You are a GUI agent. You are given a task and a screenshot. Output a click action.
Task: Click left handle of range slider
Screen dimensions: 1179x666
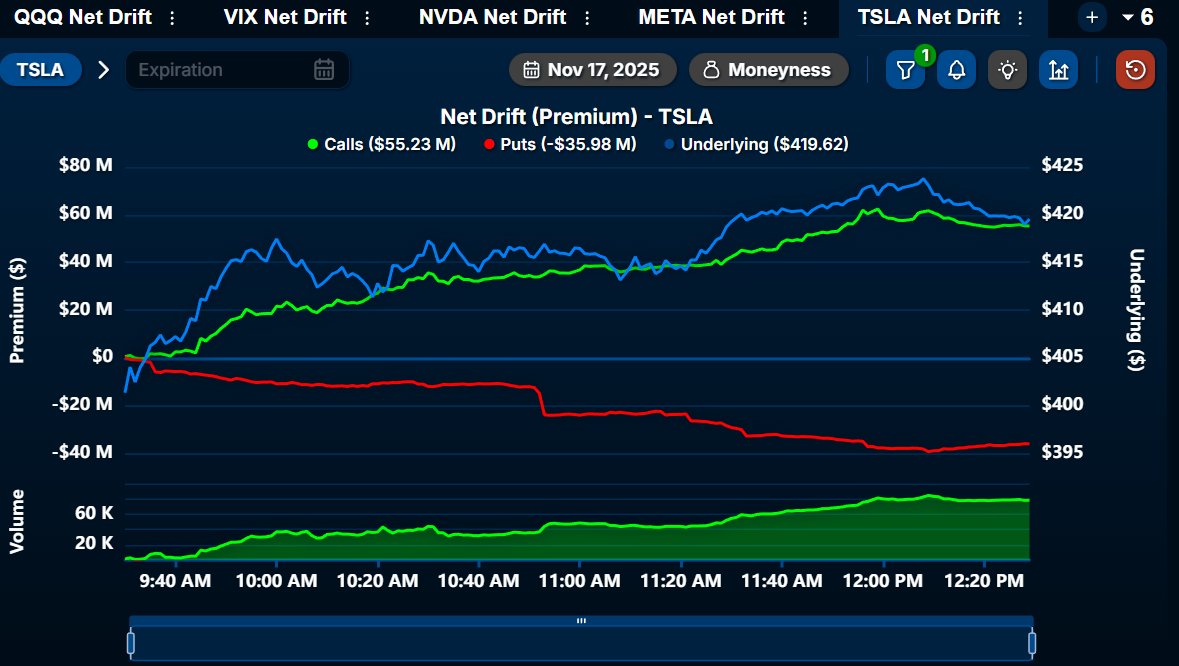coord(131,643)
